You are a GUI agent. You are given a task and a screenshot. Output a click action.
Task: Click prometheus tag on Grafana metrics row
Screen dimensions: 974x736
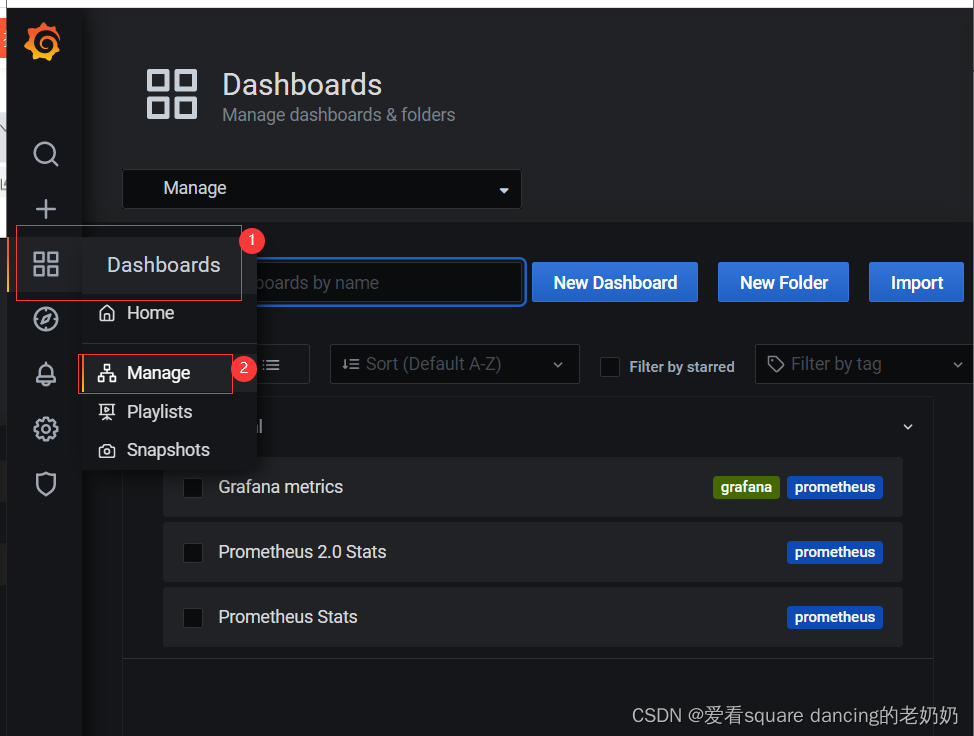coord(835,487)
